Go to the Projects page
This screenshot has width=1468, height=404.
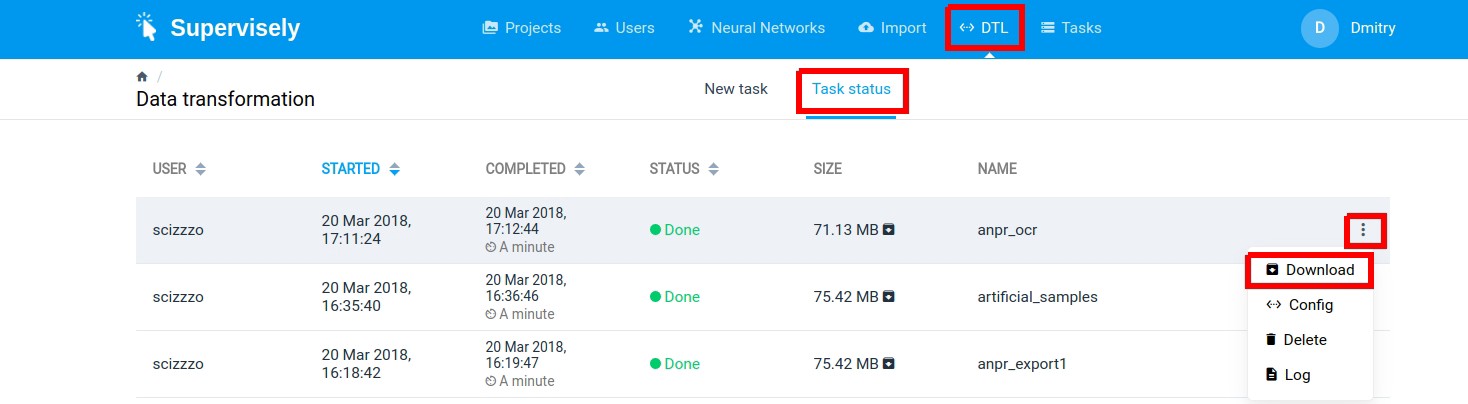pyautogui.click(x=522, y=28)
